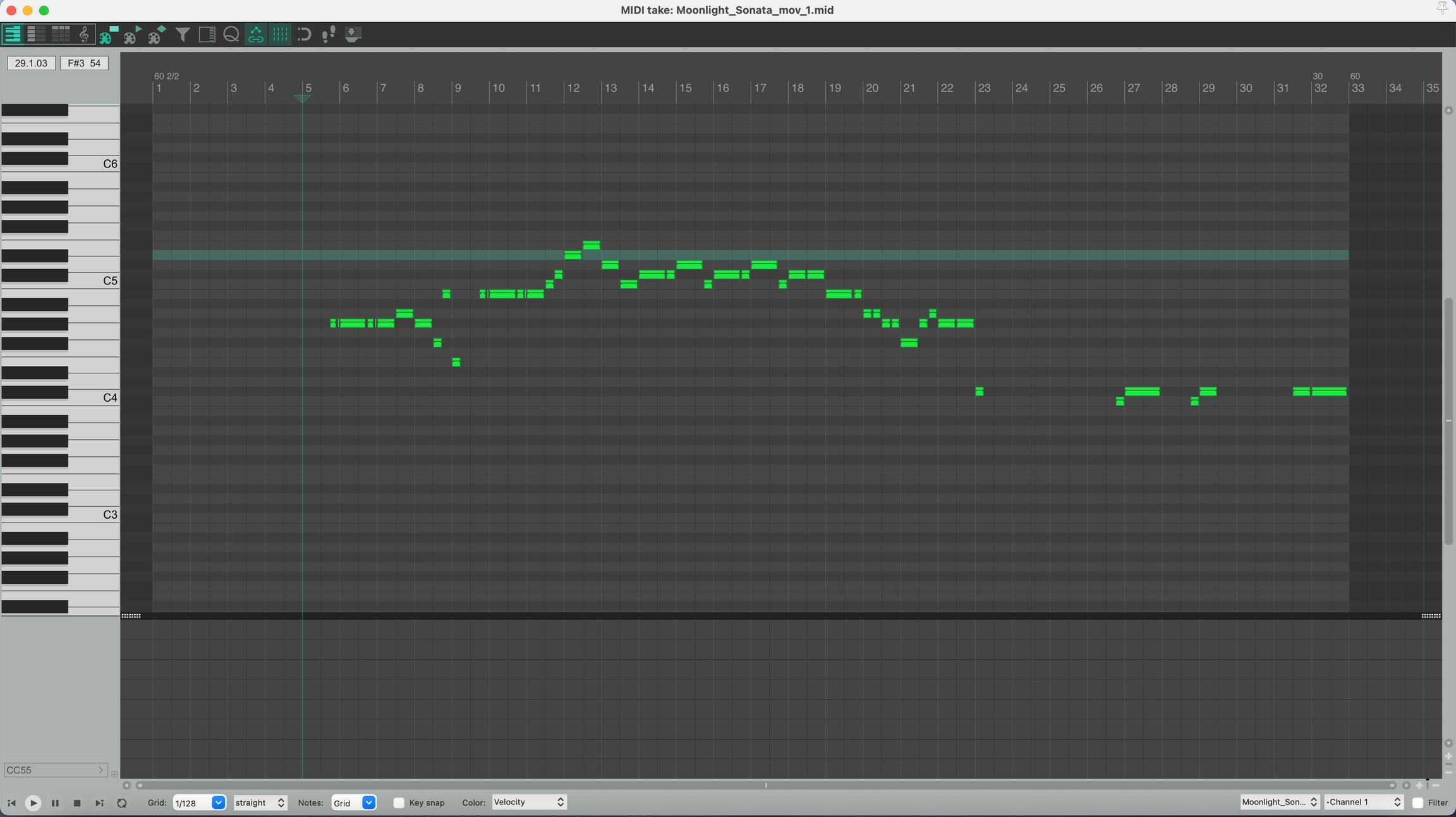1456x817 pixels.
Task: Toggle the snap magnet icon
Action: 305,34
